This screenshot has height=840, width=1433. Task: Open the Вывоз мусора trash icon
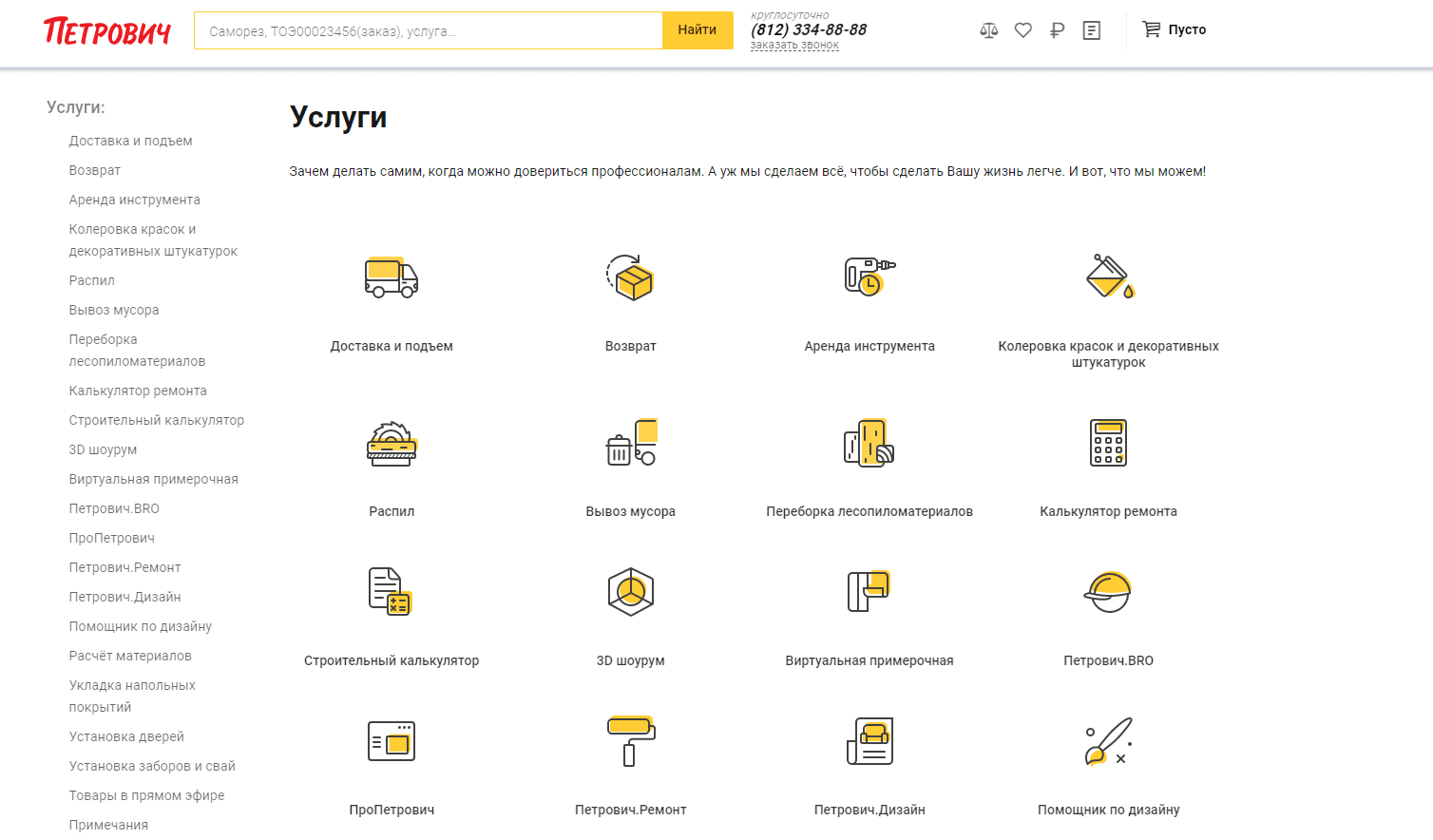[631, 443]
